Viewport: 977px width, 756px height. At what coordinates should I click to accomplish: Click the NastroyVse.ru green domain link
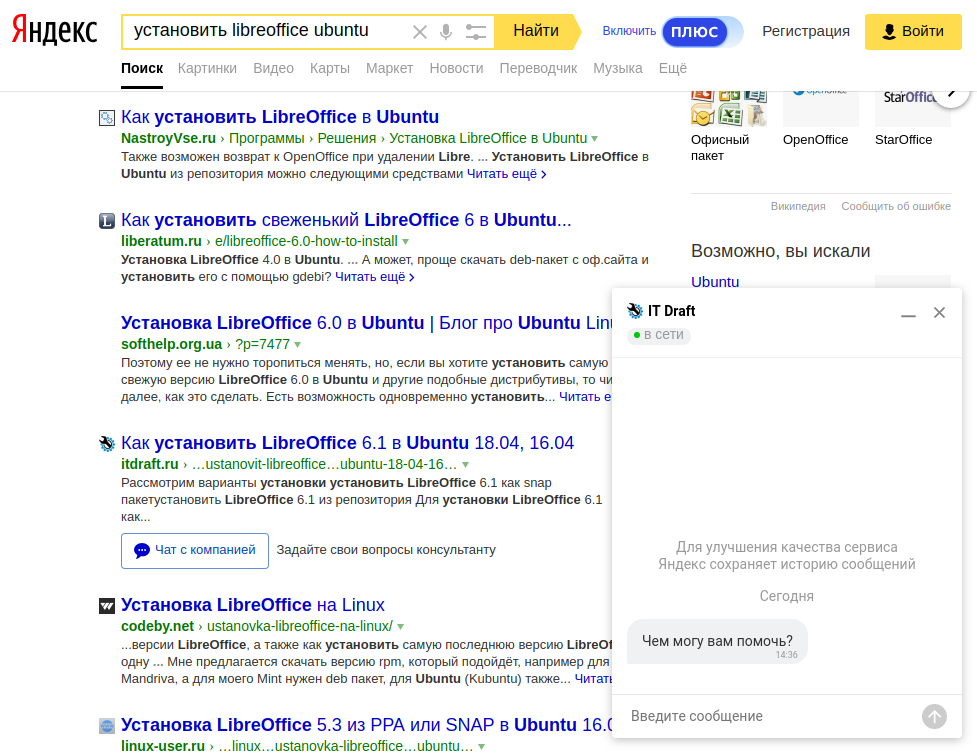tap(168, 138)
